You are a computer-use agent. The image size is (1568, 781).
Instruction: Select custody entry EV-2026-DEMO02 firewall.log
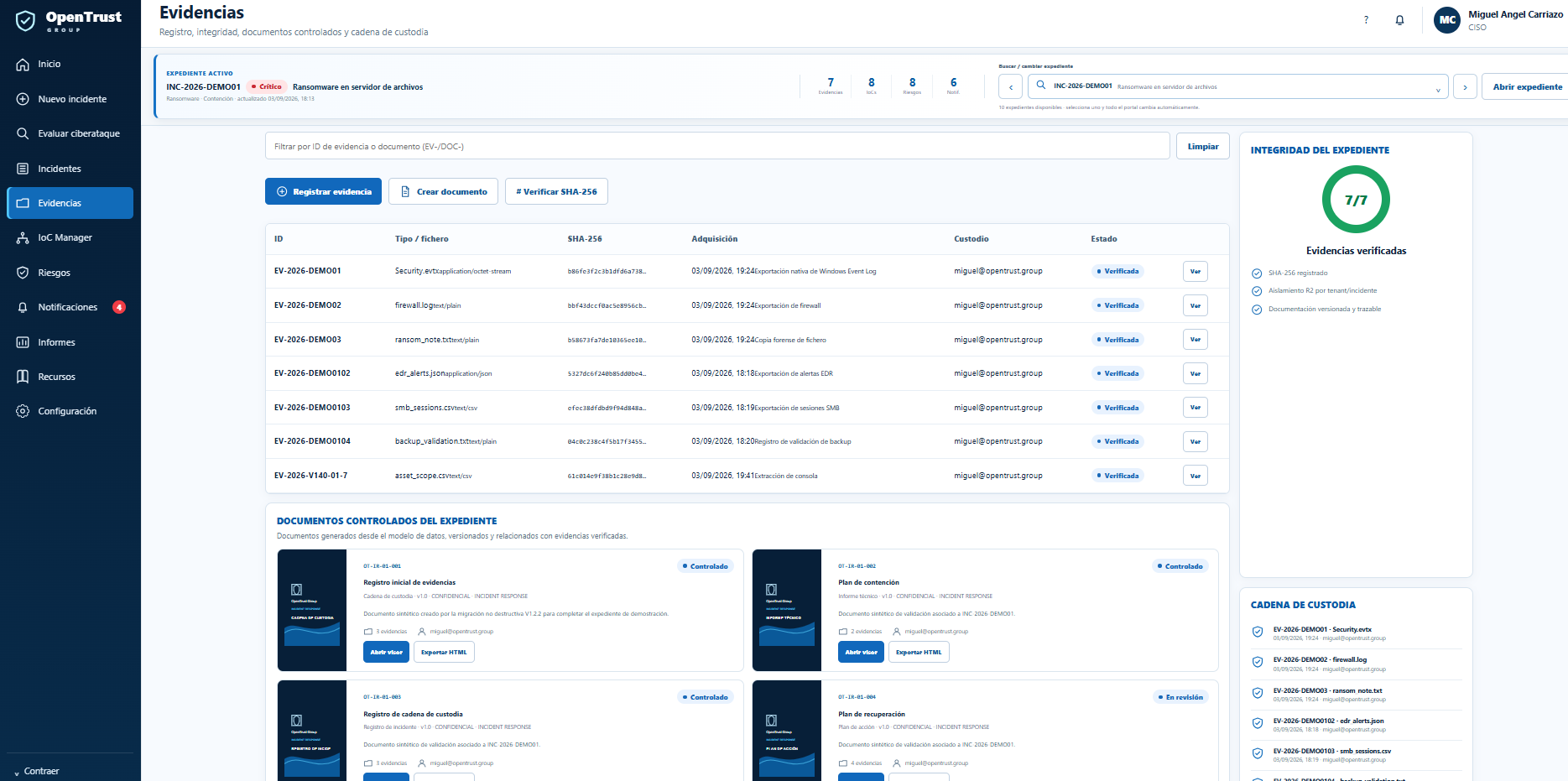click(x=1356, y=664)
